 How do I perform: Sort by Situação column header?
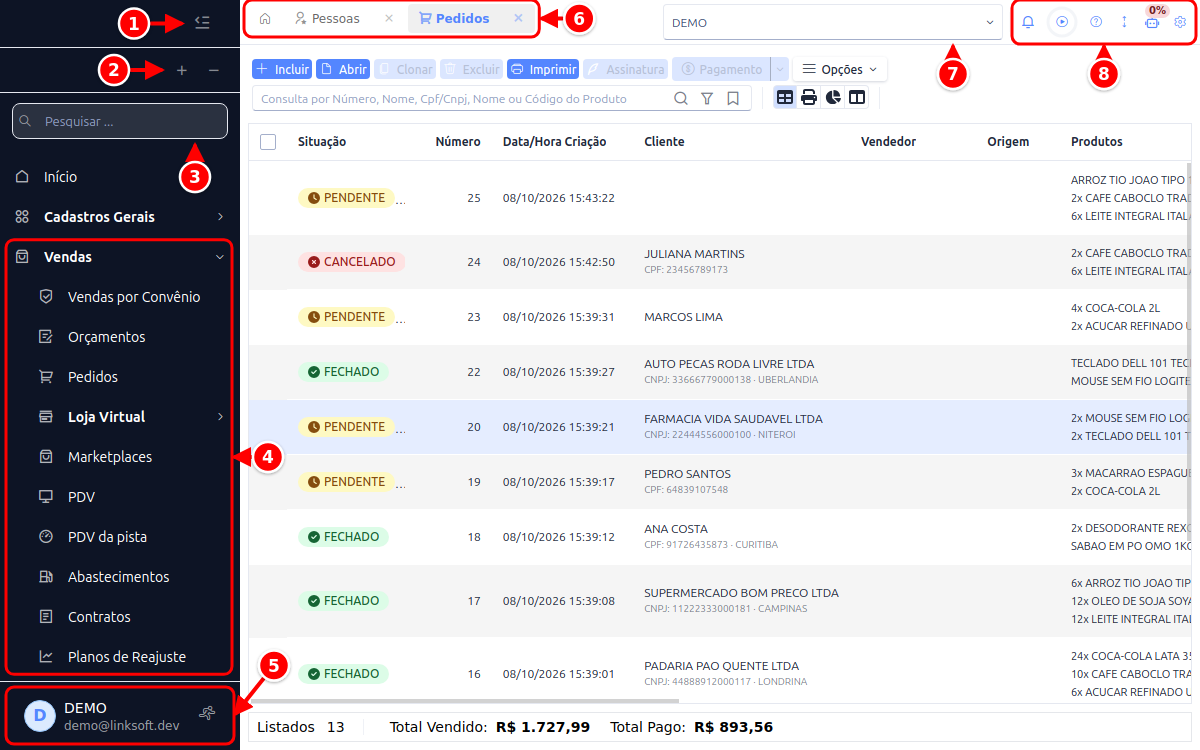tap(322, 142)
